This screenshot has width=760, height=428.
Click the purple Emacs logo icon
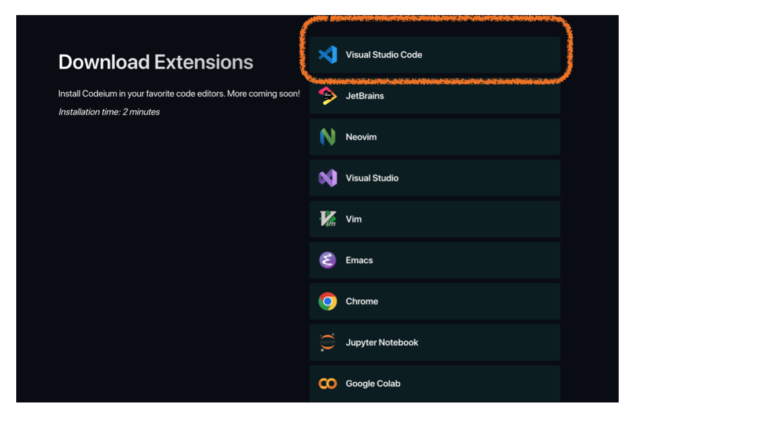[x=327, y=260]
